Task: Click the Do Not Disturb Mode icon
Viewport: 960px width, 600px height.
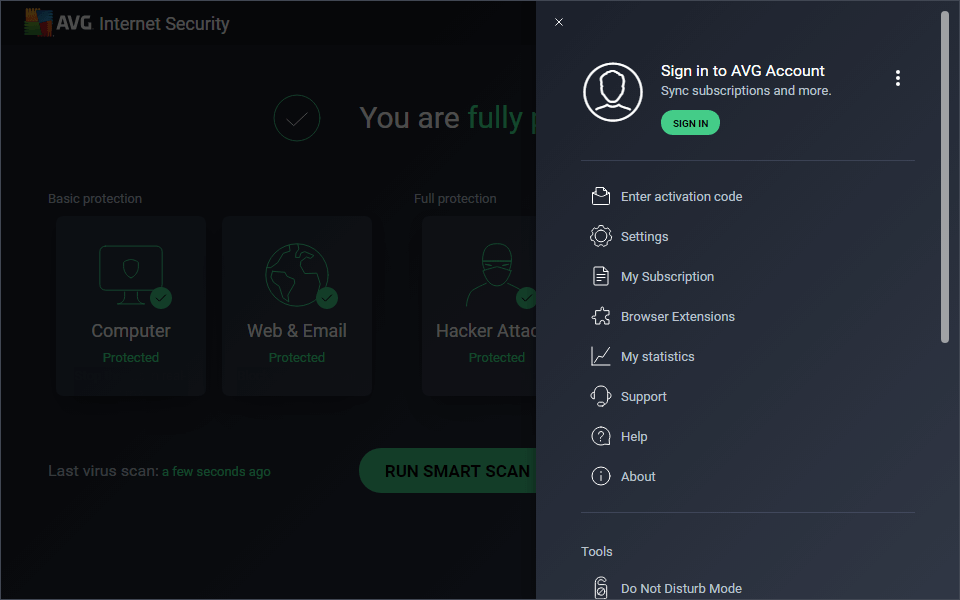Action: coord(600,588)
